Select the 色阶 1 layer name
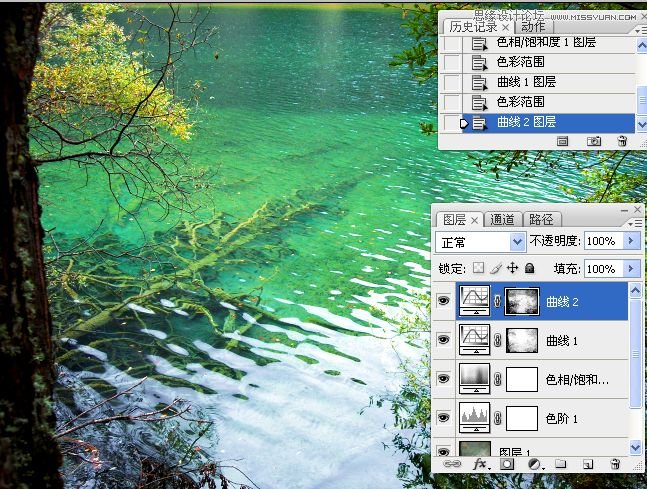The height and width of the screenshot is (489, 647). pos(562,419)
